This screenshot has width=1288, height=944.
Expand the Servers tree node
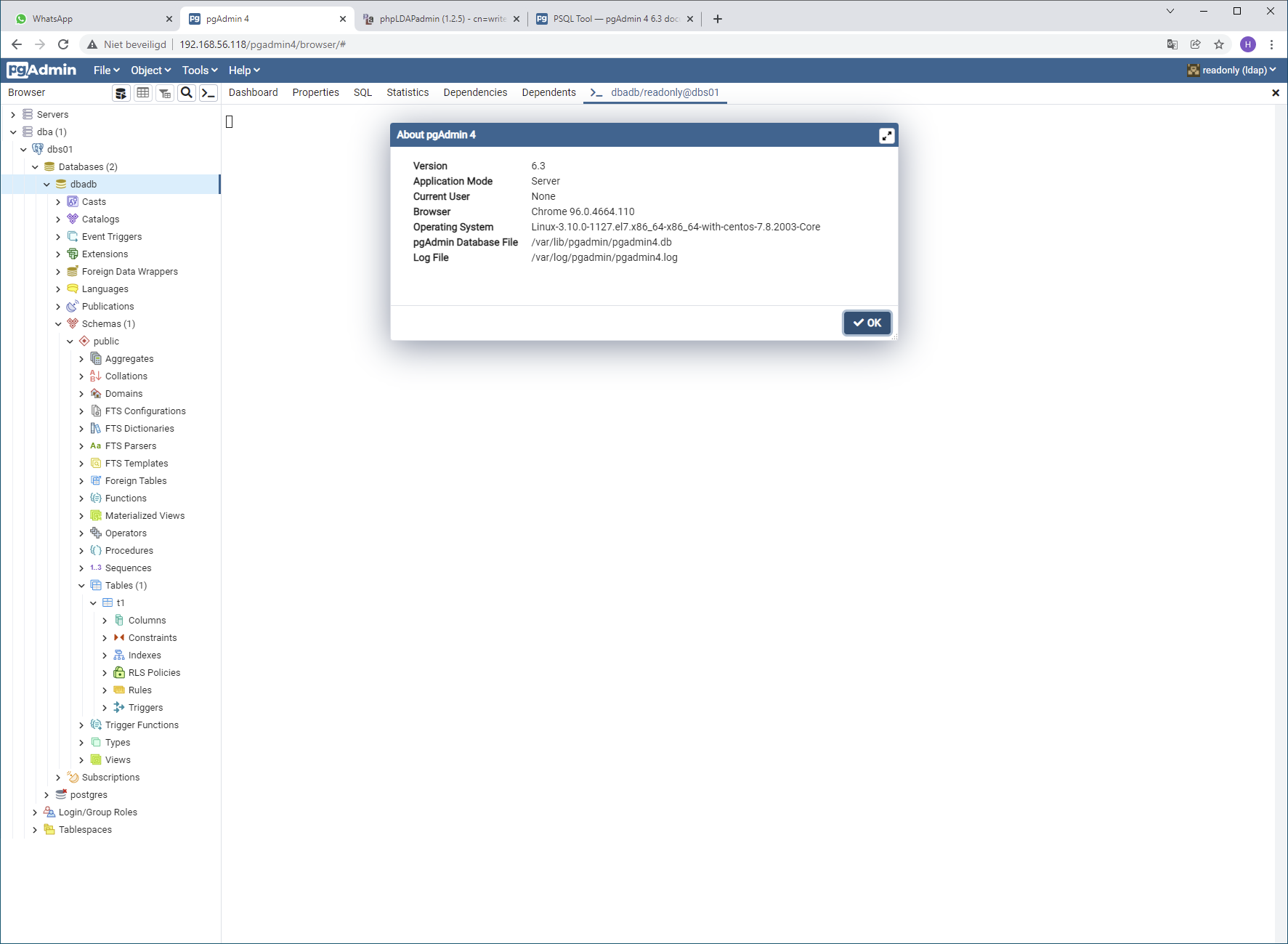click(13, 115)
